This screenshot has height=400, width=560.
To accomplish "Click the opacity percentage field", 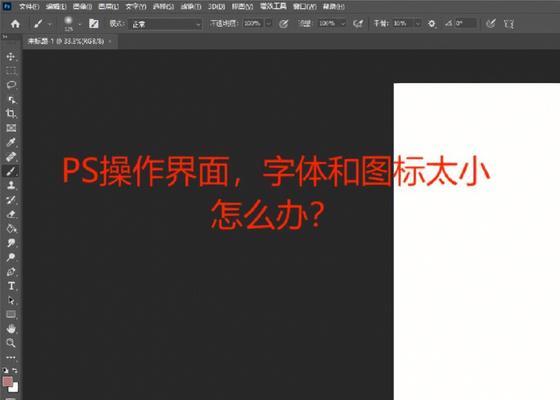I will (254, 24).
